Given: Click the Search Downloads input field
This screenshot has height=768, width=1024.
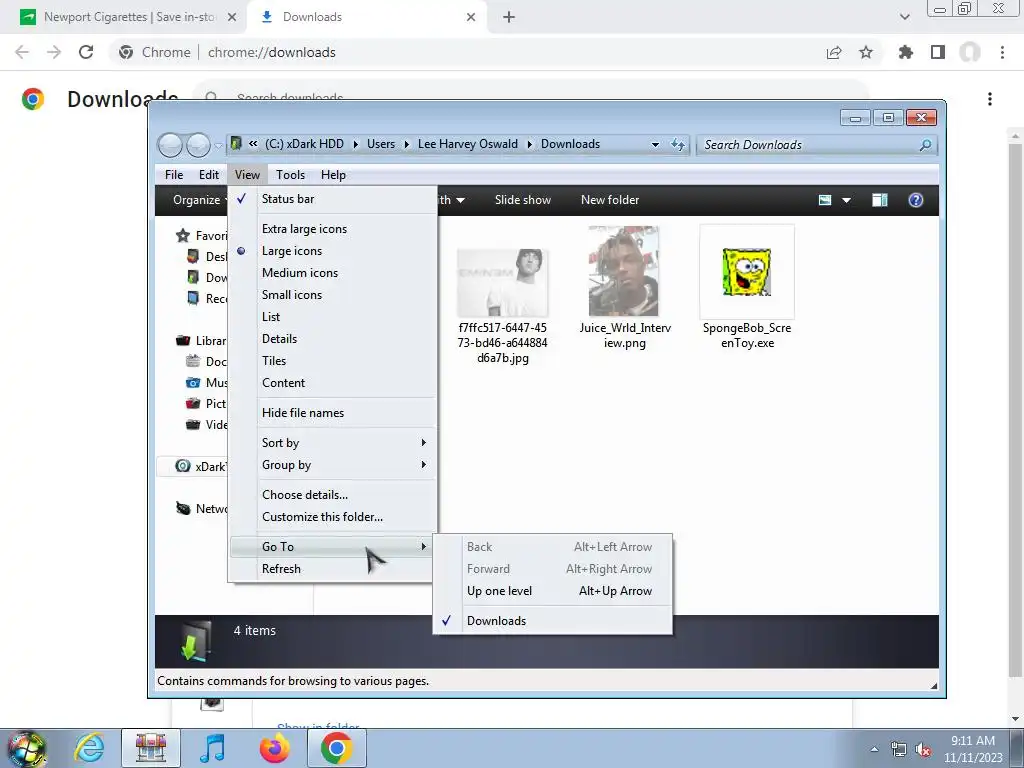Looking at the screenshot, I should pos(807,145).
